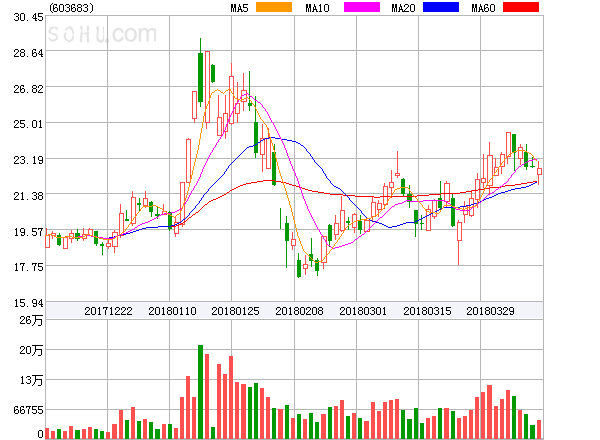Viewport: 600px width, 440px height.
Task: Click the 26万 volume axis label
Action: coord(31,320)
